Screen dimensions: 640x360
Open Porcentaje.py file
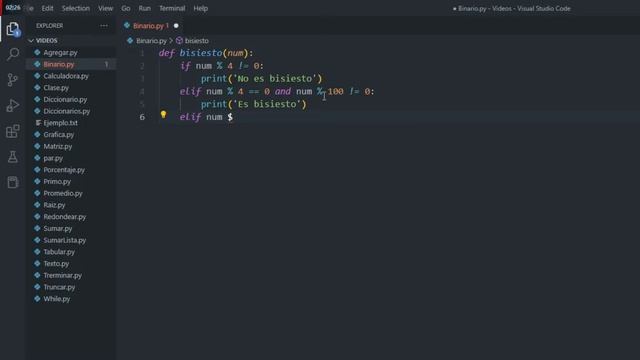pyautogui.click(x=64, y=170)
